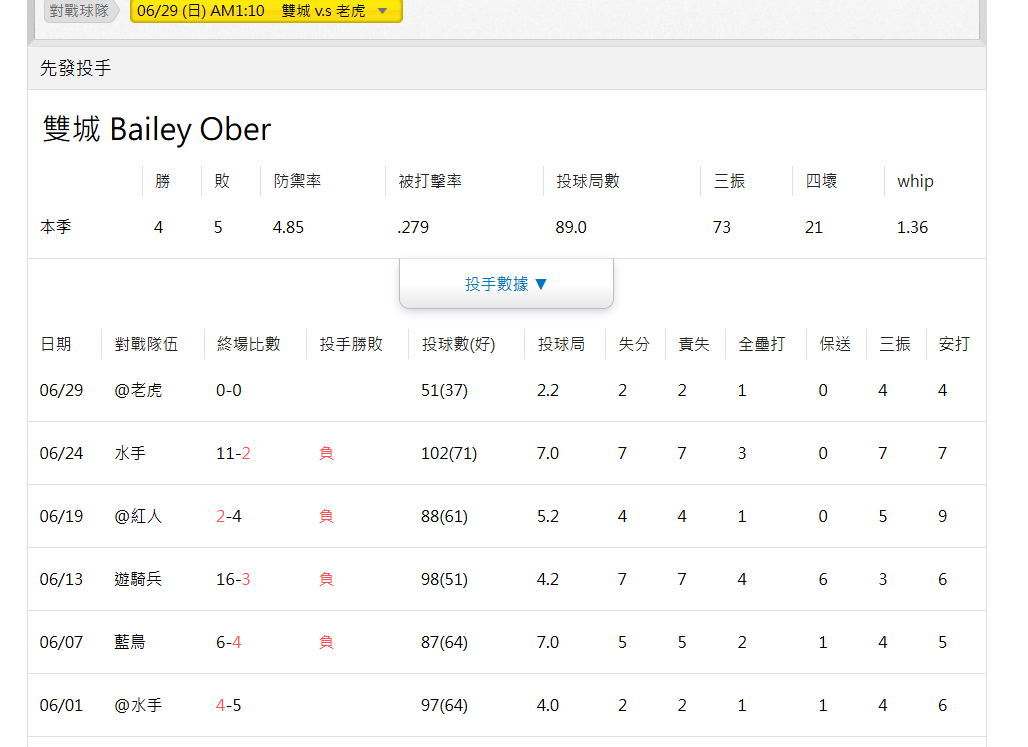The width and height of the screenshot is (1028, 747).
Task: Expand the 投手數據 panel
Action: point(506,284)
